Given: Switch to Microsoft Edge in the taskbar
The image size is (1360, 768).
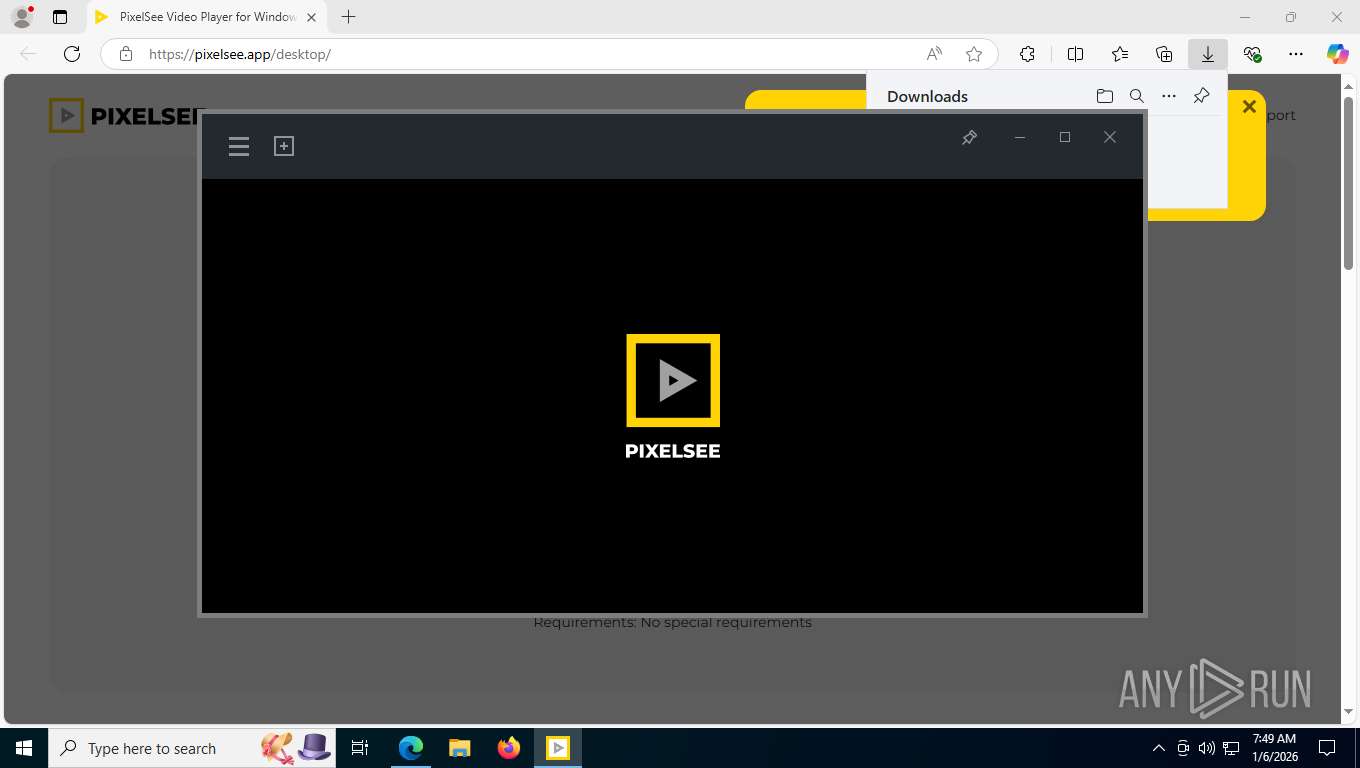Looking at the screenshot, I should [411, 748].
